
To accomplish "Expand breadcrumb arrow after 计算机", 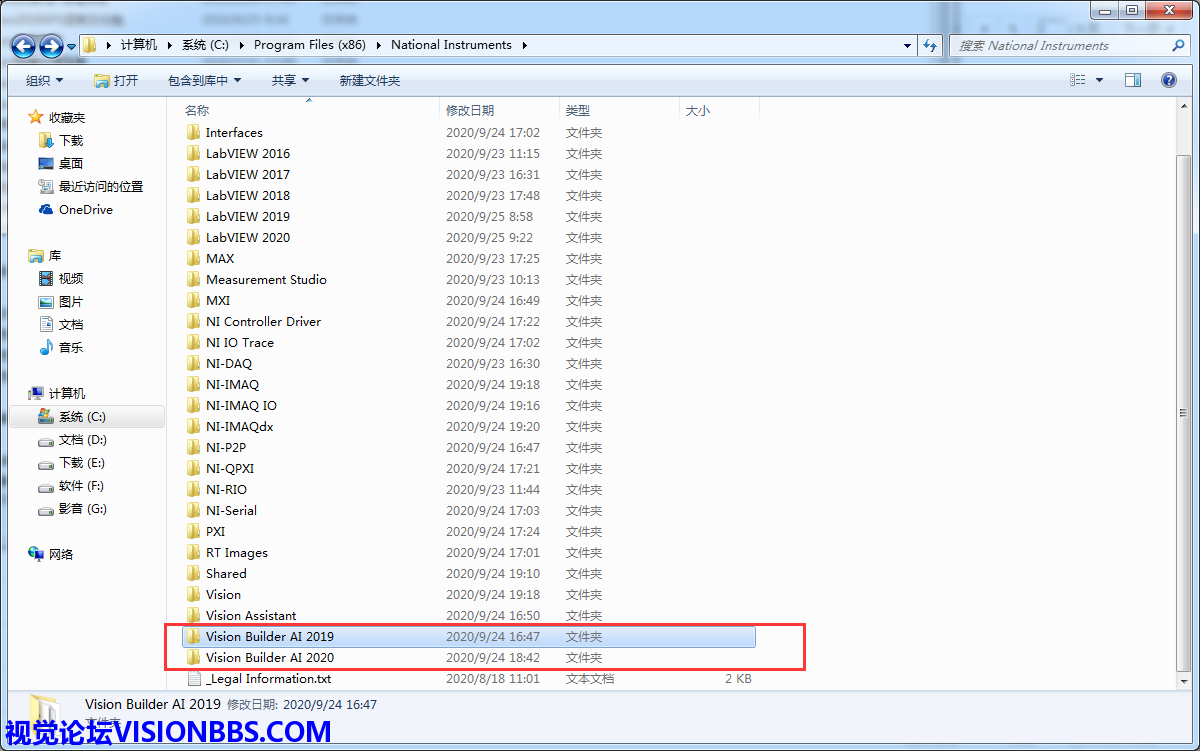I will click(x=170, y=45).
